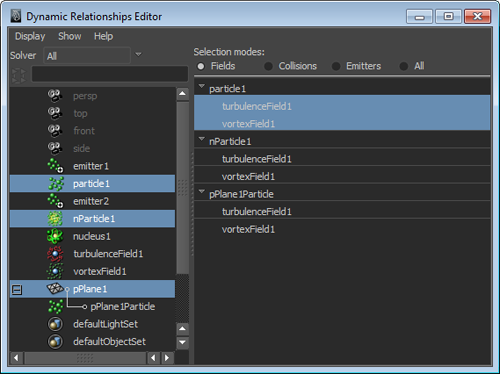Open the Show menu
Screen dimensions: 500x374
[x=70, y=36]
